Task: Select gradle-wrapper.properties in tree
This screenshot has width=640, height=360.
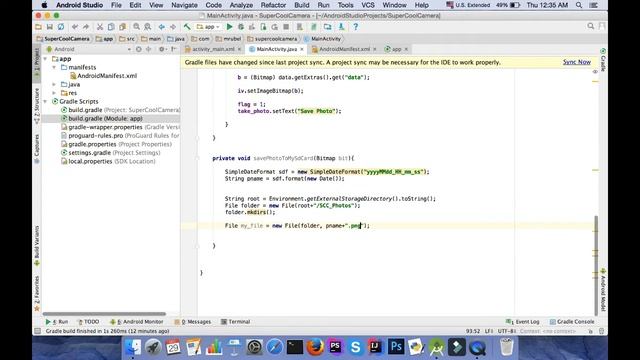Action: 120,127
